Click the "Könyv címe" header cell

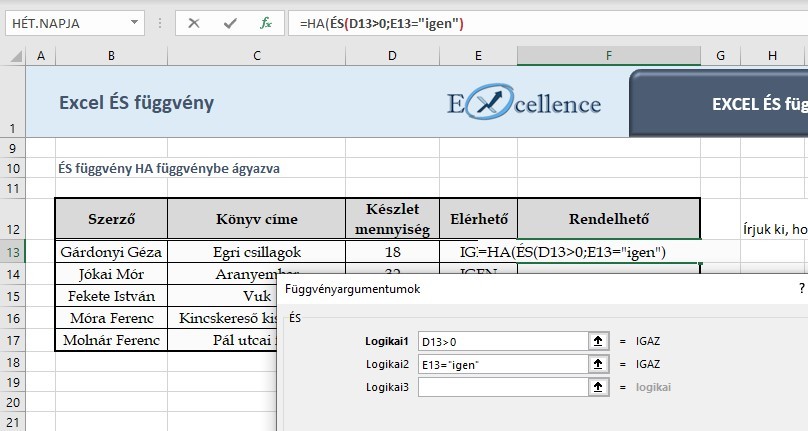[x=257, y=219]
